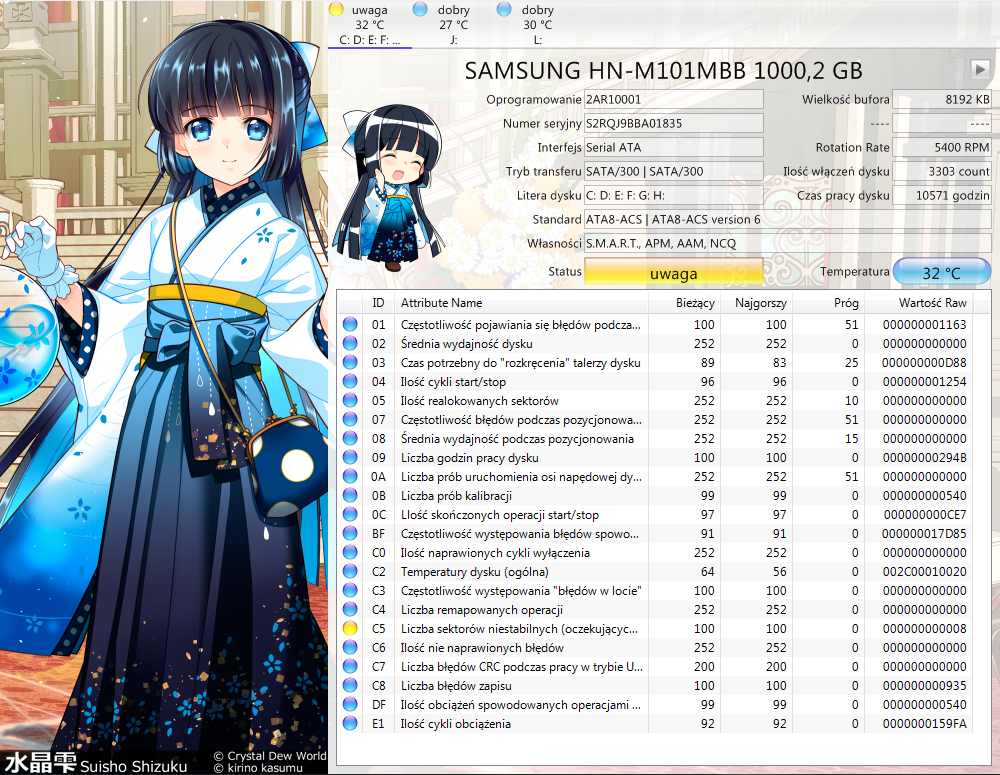Click the status circle of attribute 09
The height and width of the screenshot is (775, 1000).
click(x=350, y=457)
